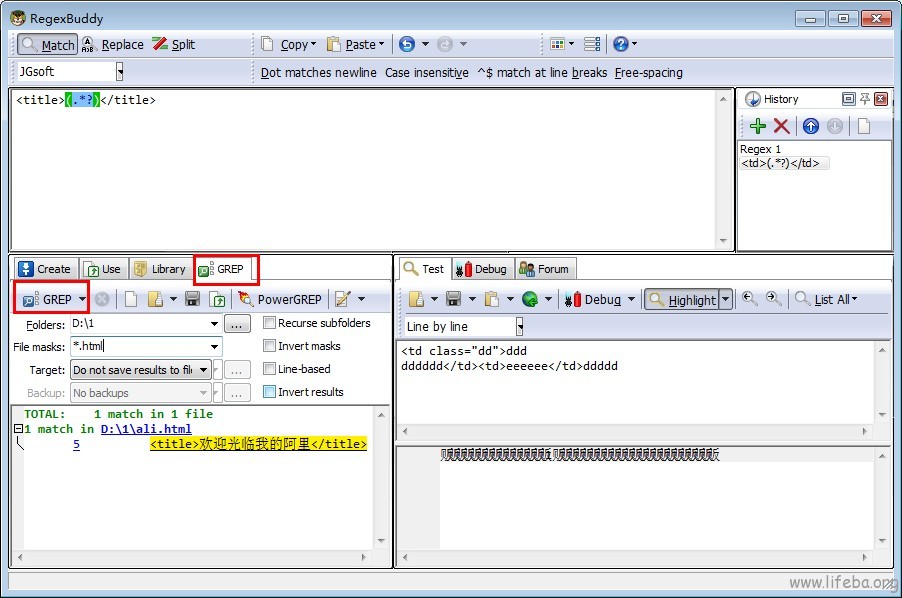
Task: Save test subject with floppy icon
Action: [x=454, y=299]
